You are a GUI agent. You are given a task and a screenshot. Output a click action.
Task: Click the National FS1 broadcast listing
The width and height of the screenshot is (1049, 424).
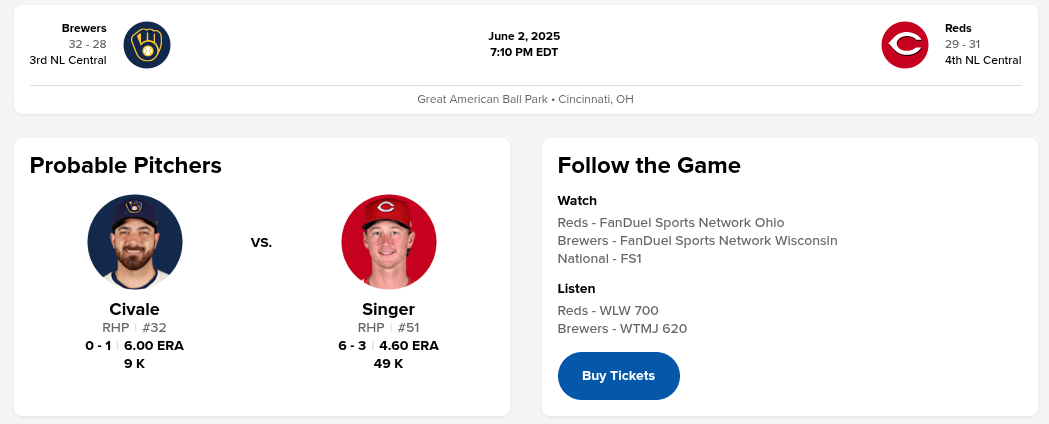click(x=599, y=259)
